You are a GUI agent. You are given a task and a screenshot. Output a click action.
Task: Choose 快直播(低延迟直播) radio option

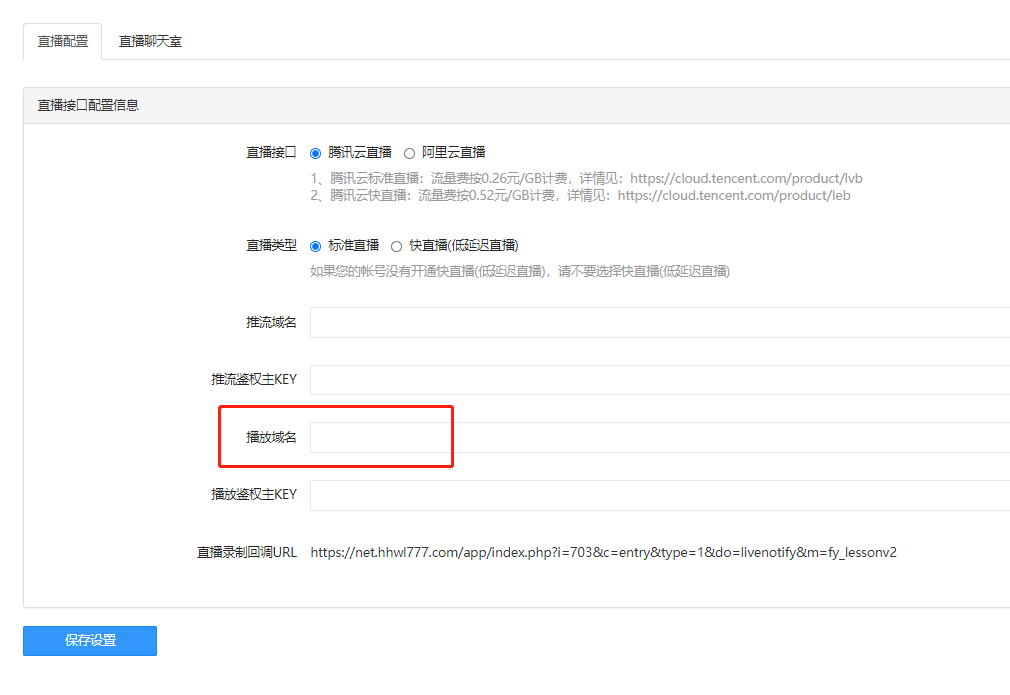pos(396,246)
